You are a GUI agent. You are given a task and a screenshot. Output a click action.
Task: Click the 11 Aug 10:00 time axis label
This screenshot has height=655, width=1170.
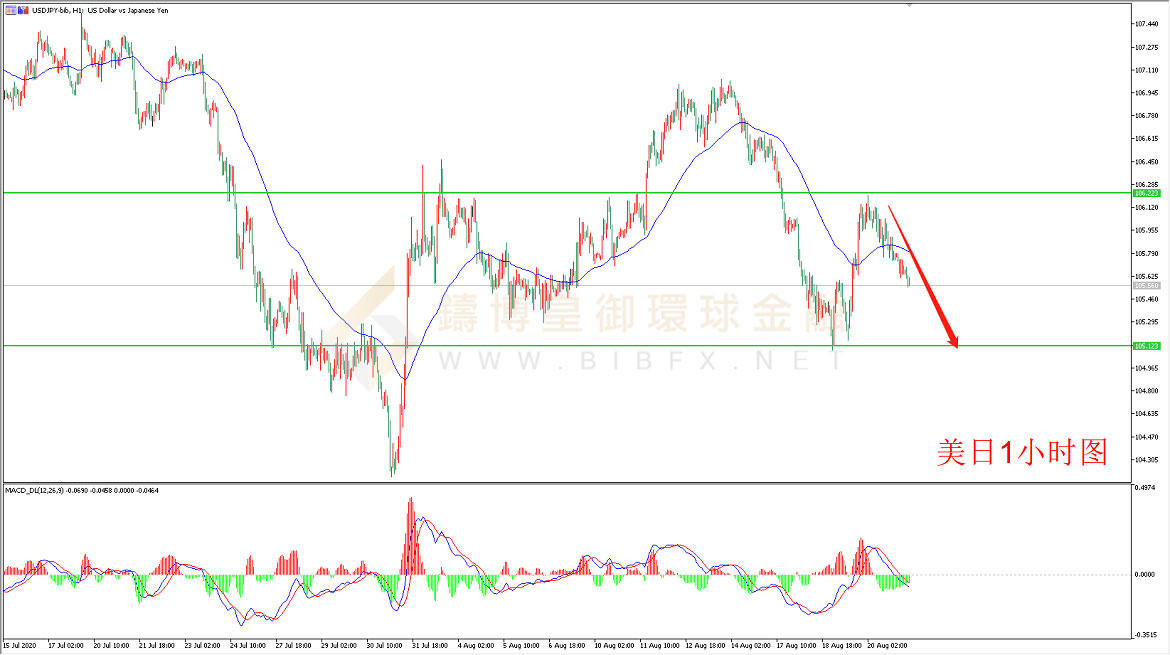point(656,646)
